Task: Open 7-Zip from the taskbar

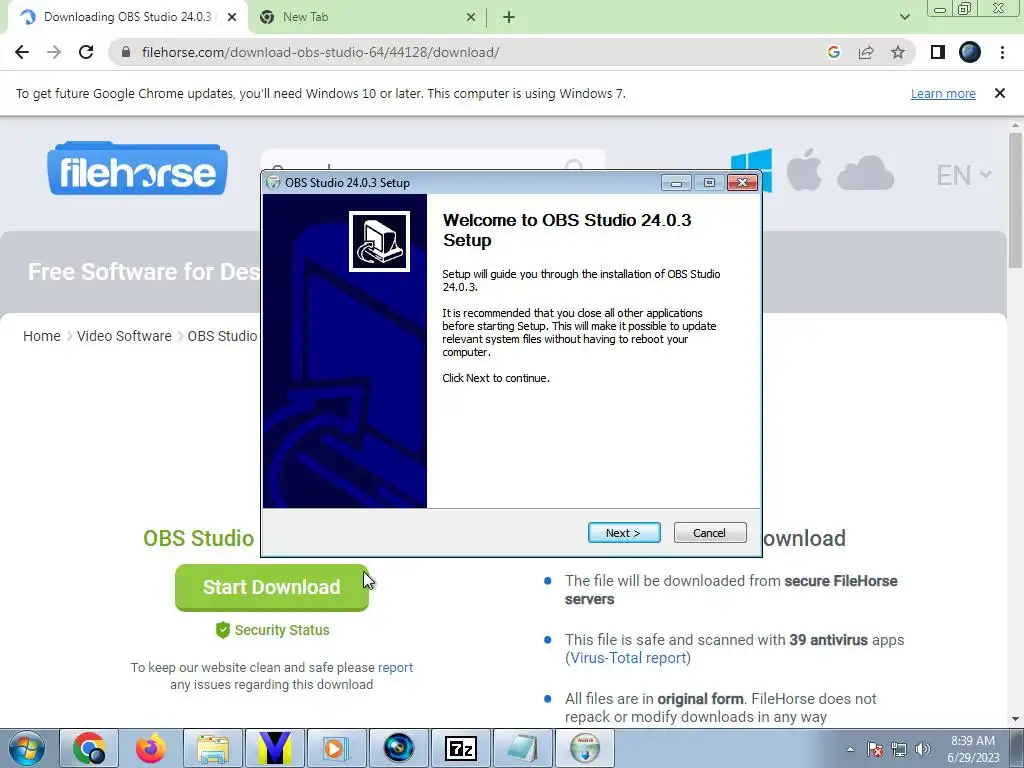Action: [461, 748]
